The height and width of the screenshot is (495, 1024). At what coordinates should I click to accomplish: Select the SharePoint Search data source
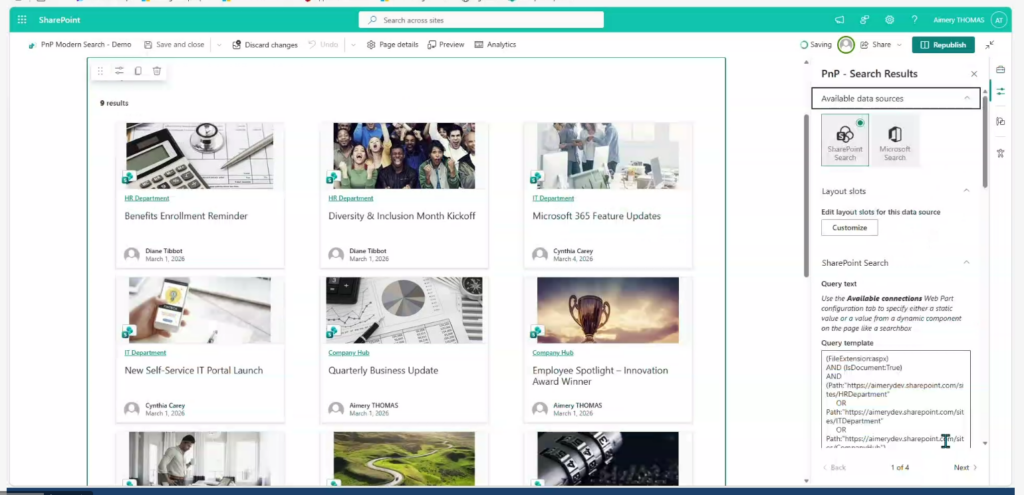click(845, 140)
